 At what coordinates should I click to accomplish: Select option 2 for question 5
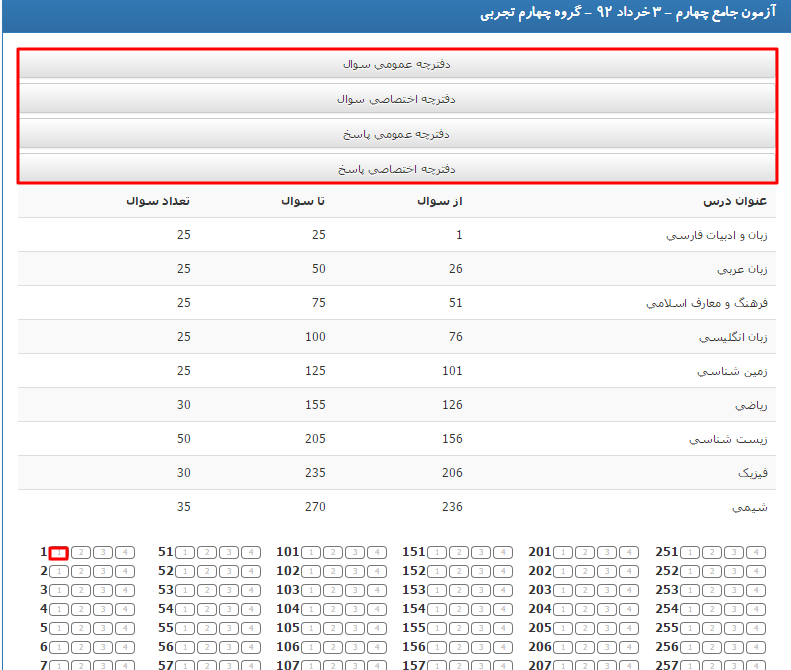click(x=80, y=628)
